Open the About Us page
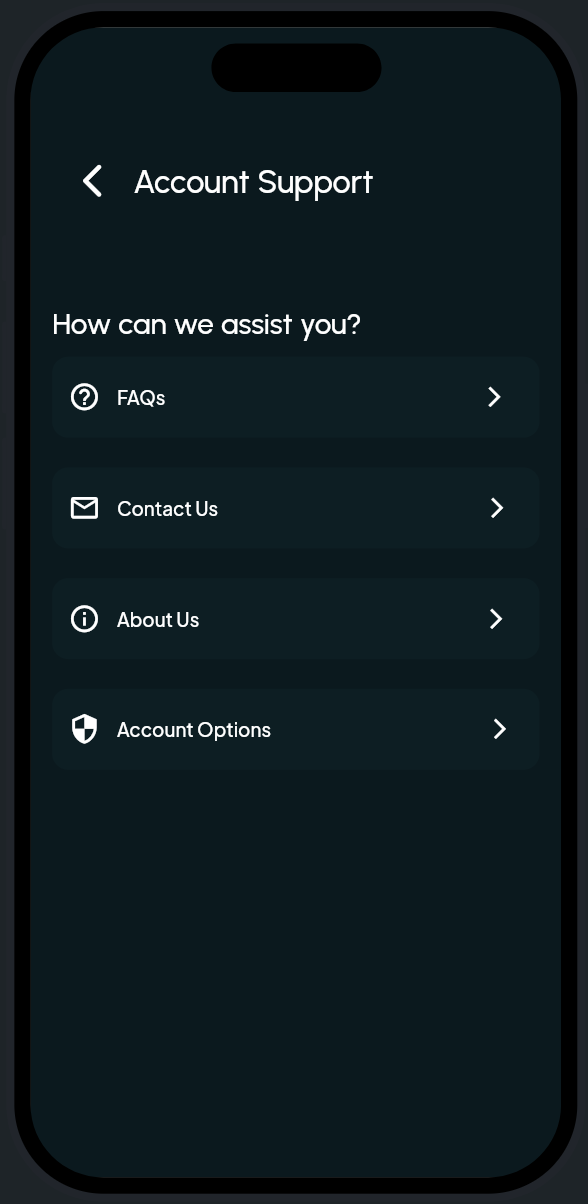 [295, 619]
